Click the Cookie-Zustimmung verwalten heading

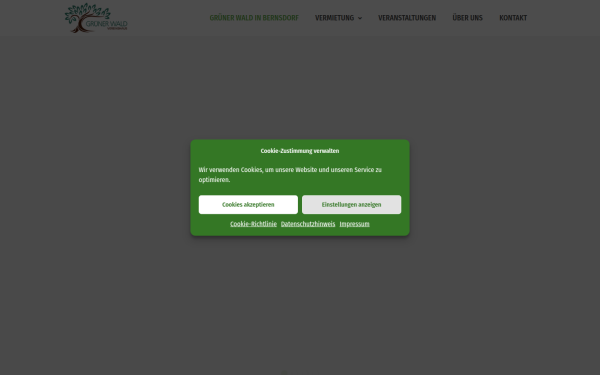(x=300, y=151)
